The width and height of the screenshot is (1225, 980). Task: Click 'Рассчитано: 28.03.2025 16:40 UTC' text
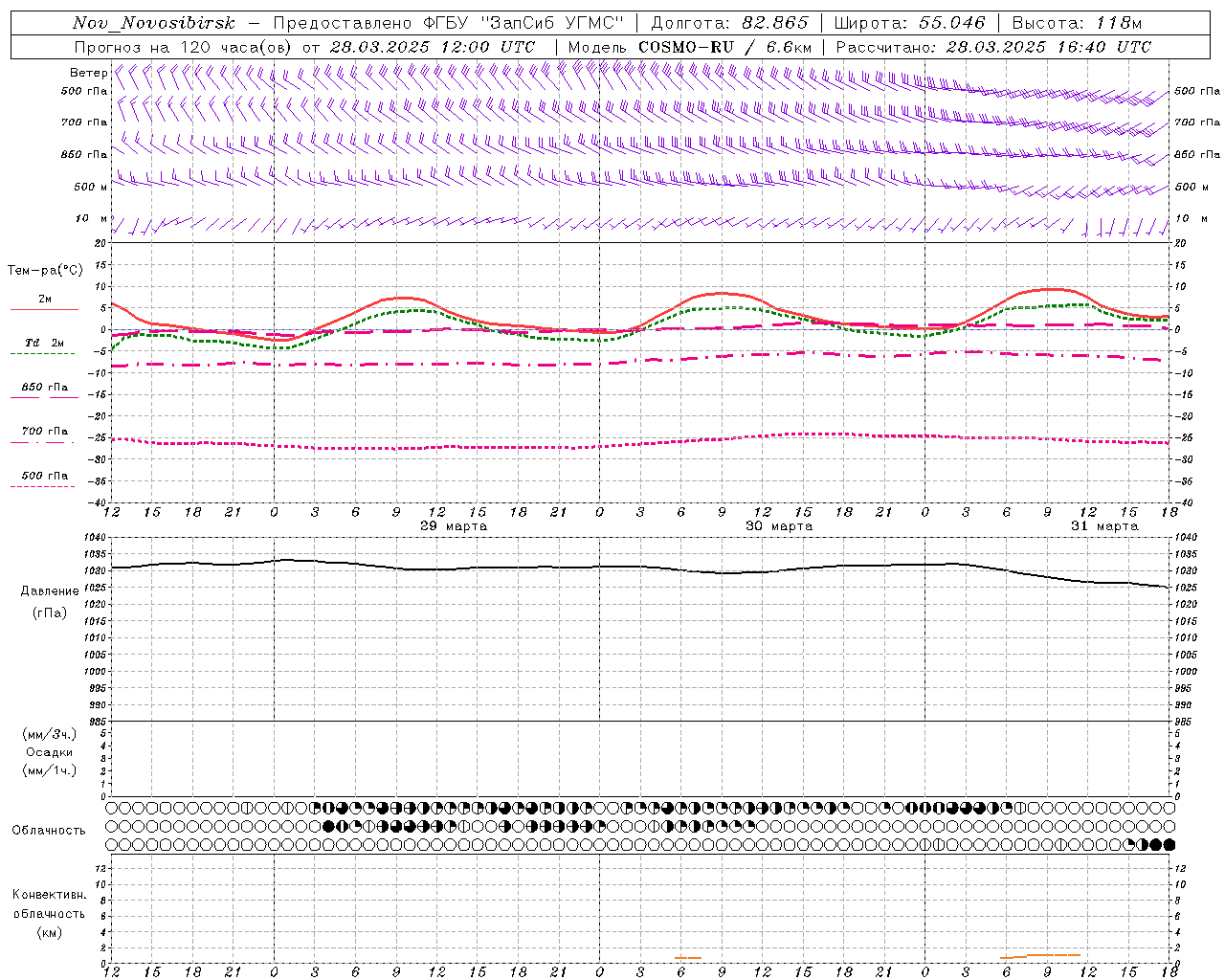(x=993, y=47)
